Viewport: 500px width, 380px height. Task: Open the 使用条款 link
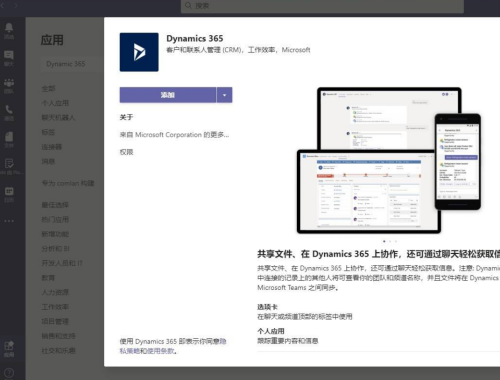click(x=161, y=351)
